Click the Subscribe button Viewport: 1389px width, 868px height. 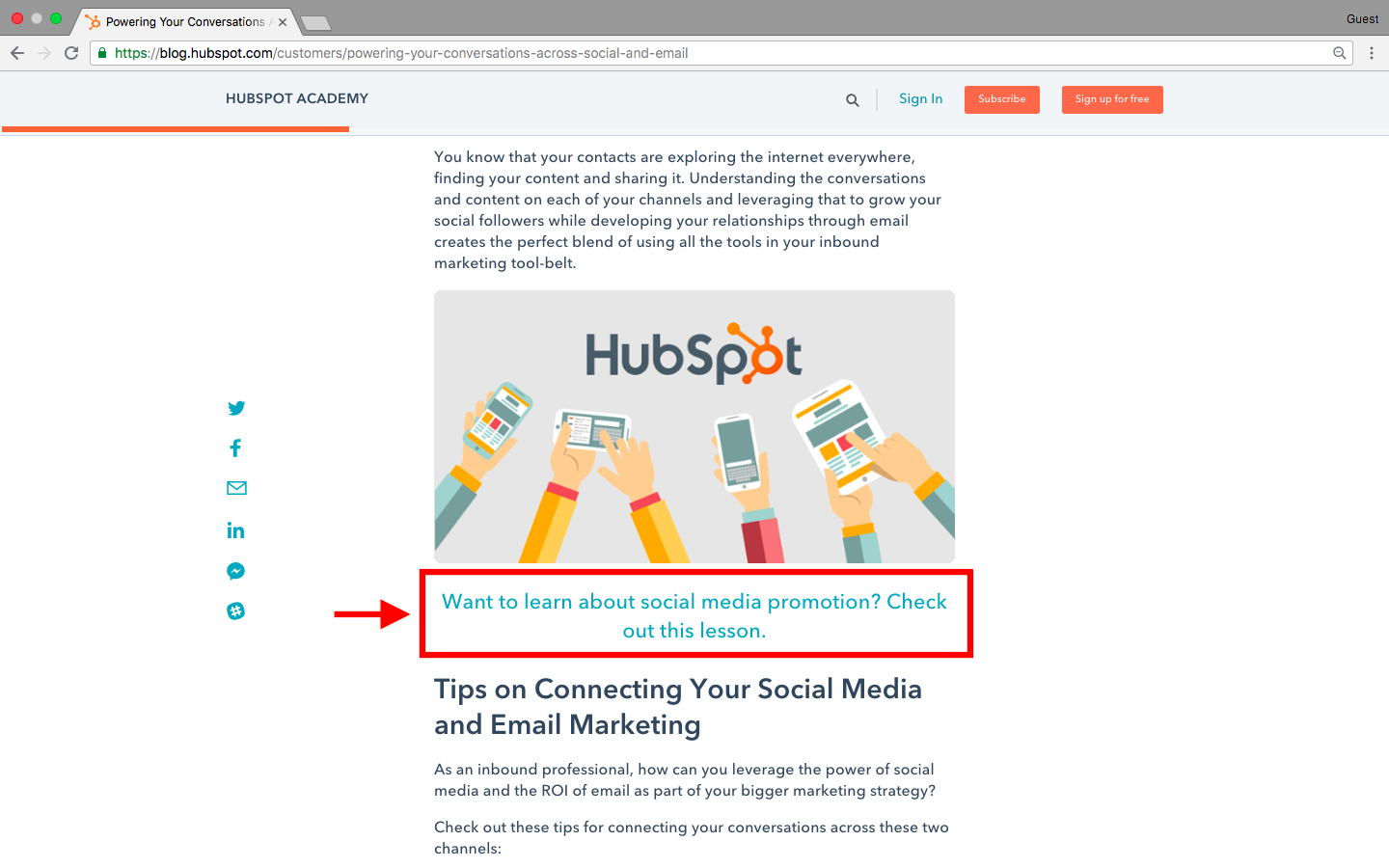(x=1002, y=99)
